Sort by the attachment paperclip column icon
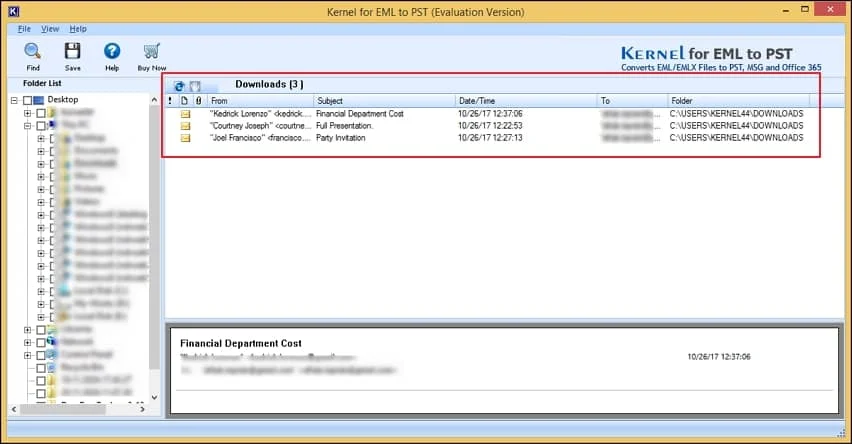Image resolution: width=852 pixels, height=444 pixels. tap(199, 101)
